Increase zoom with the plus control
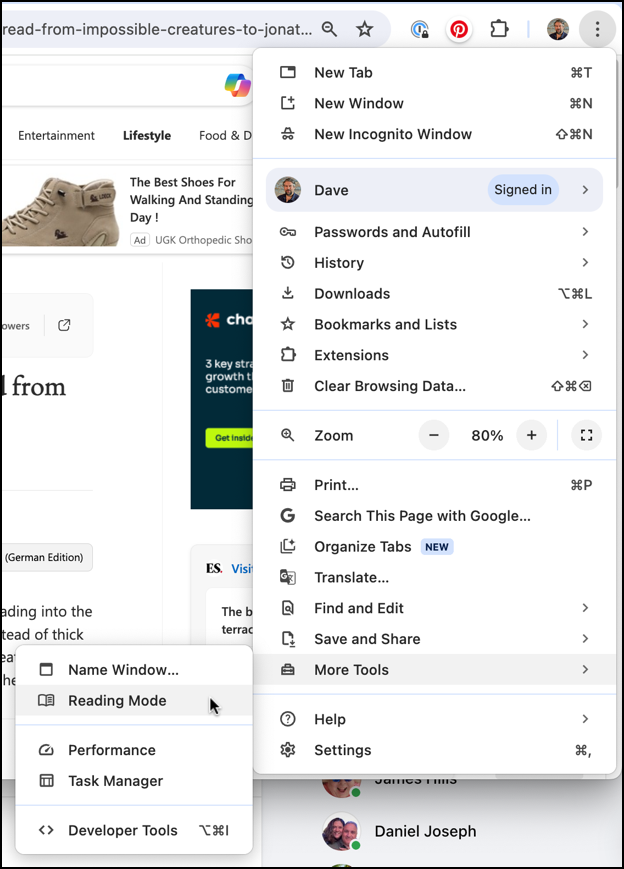This screenshot has width=624, height=869. pyautogui.click(x=531, y=435)
